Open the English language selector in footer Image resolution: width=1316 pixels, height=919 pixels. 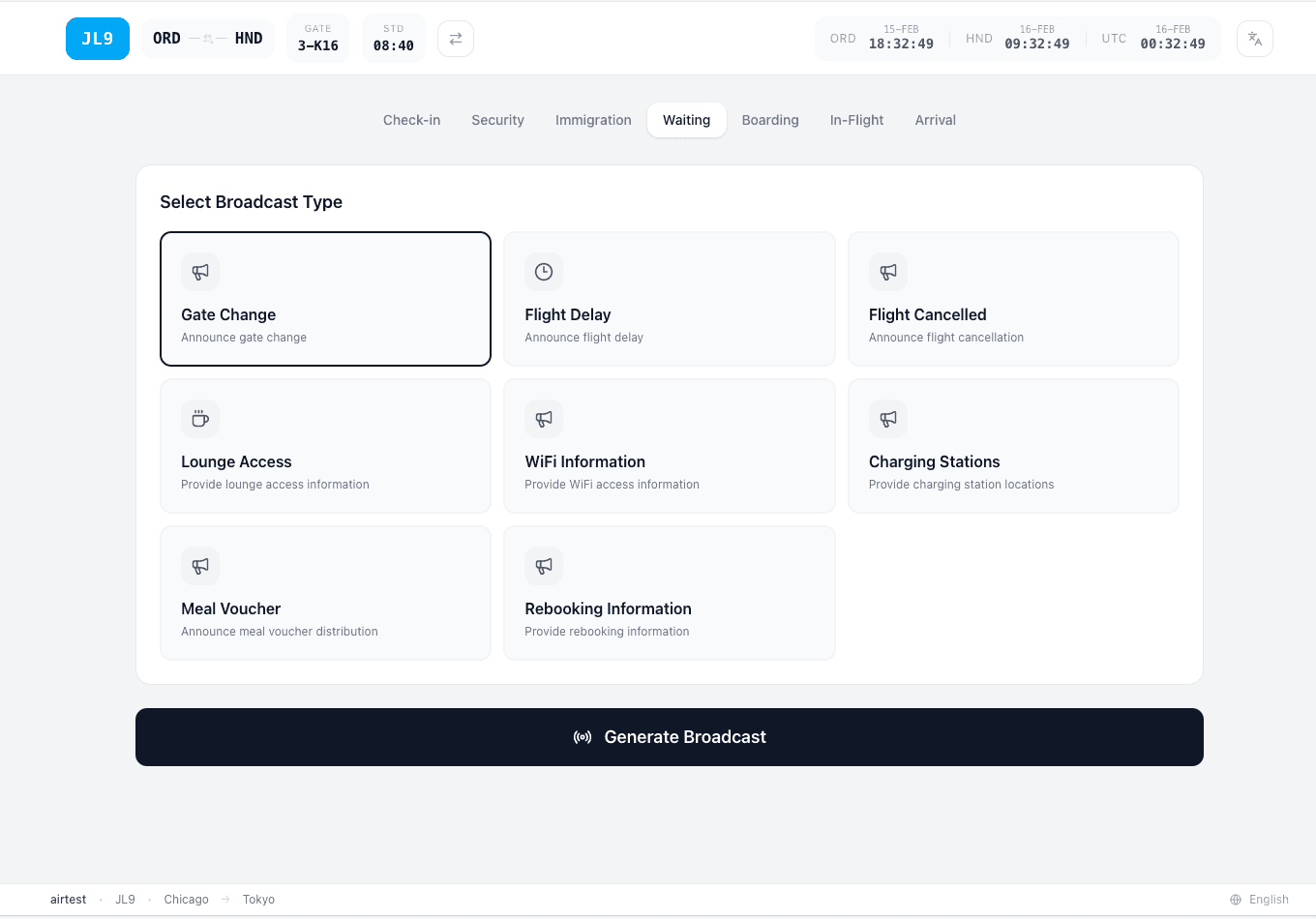[x=1268, y=899]
